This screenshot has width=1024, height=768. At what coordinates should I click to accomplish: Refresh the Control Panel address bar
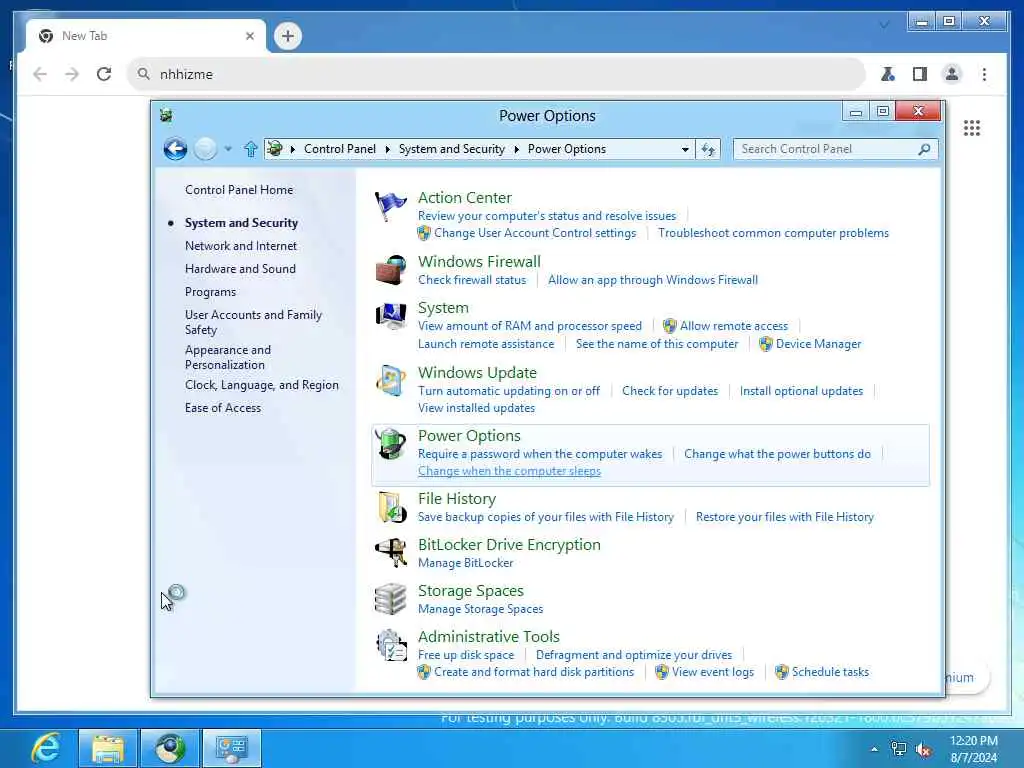coord(708,150)
